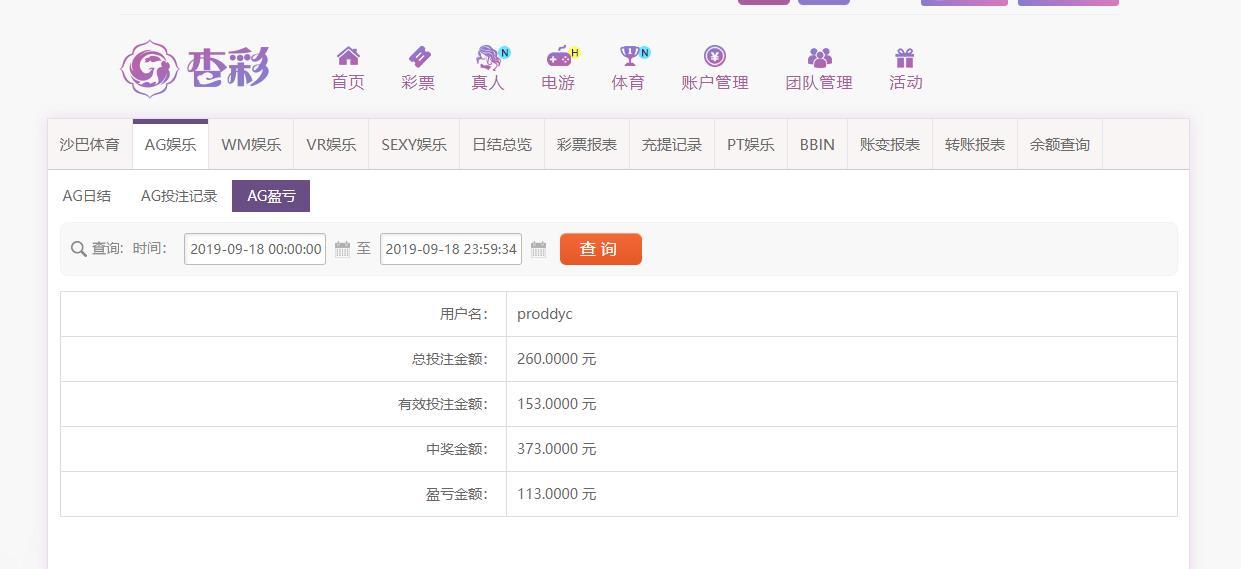This screenshot has height=569, width=1241.
Task: Click the value 373.0000 元
Action: click(556, 449)
